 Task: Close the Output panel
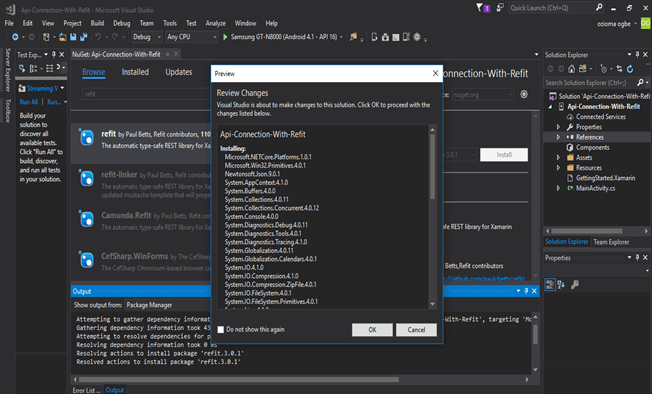click(x=534, y=291)
